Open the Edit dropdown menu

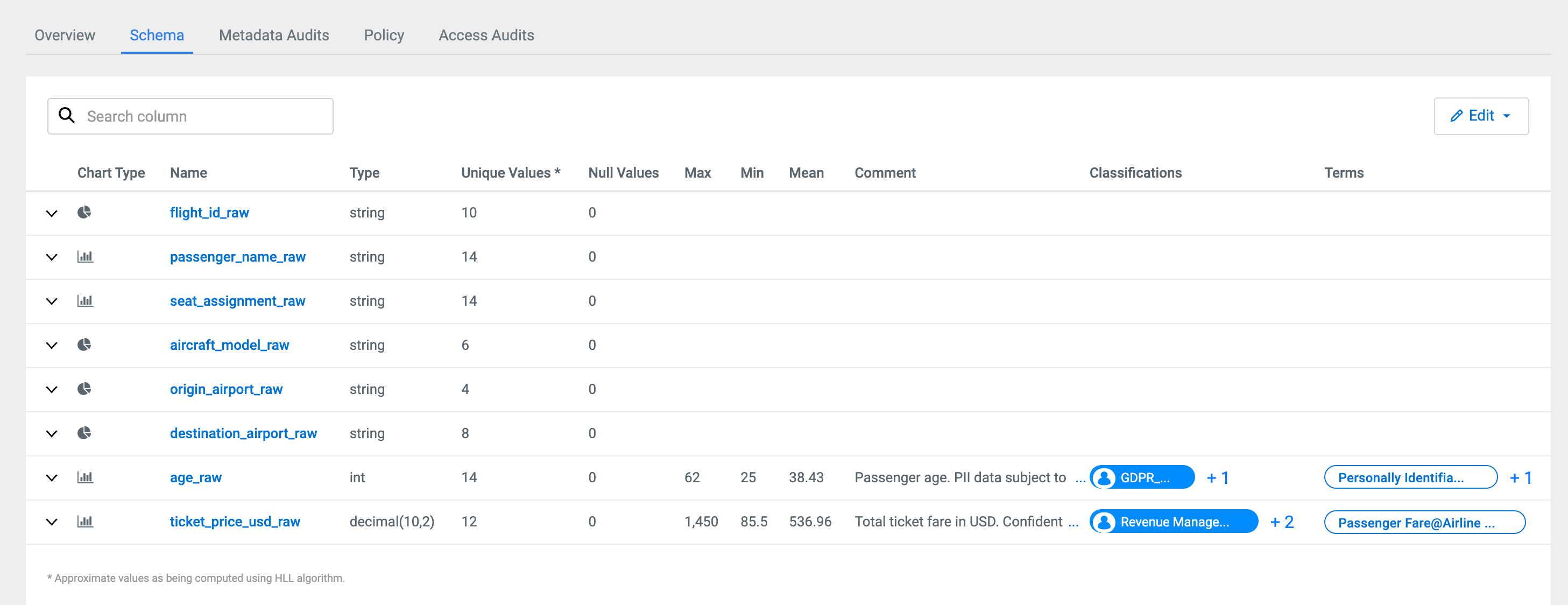pos(1480,116)
